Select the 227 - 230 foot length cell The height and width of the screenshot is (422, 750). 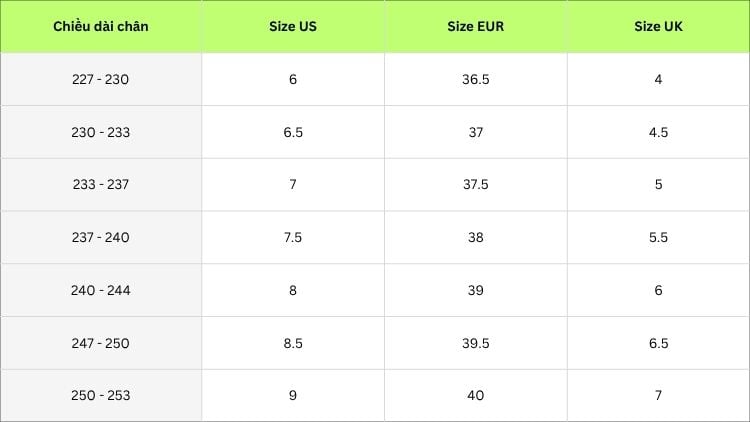[x=101, y=79]
